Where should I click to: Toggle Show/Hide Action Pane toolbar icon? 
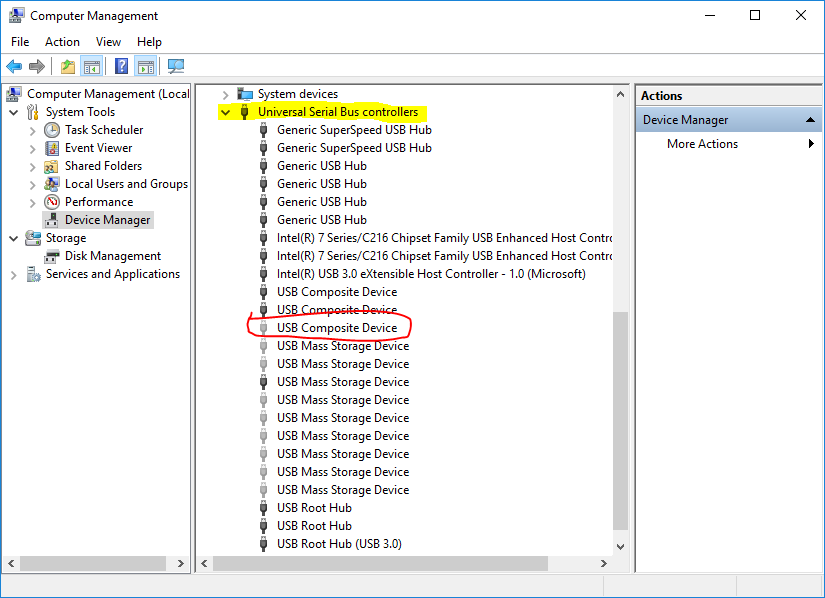click(146, 67)
